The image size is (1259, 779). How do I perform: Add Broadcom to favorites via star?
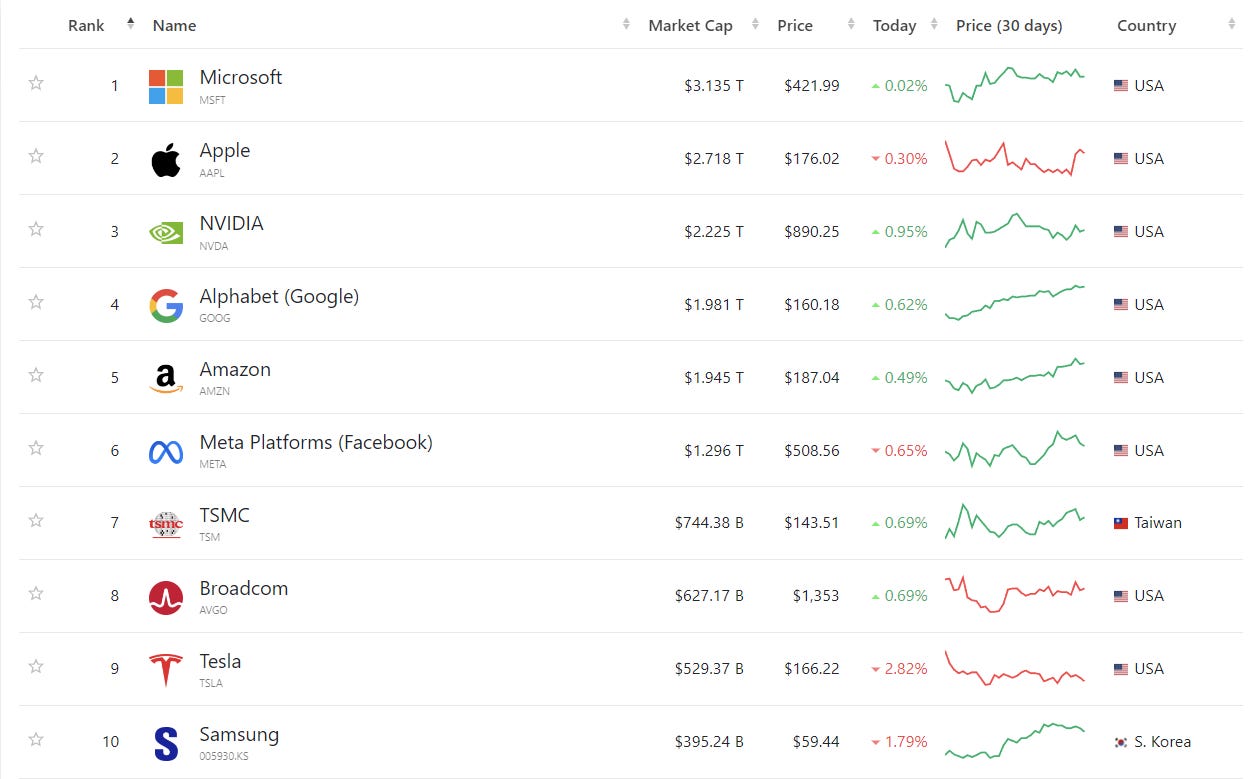click(36, 594)
